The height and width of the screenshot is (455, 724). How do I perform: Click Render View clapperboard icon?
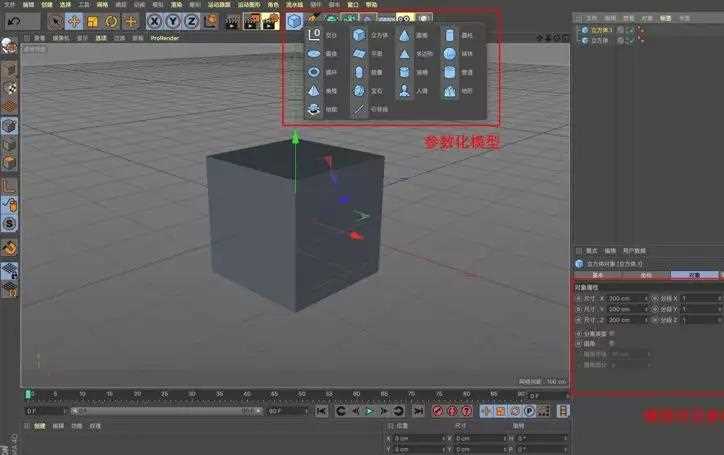coord(232,21)
